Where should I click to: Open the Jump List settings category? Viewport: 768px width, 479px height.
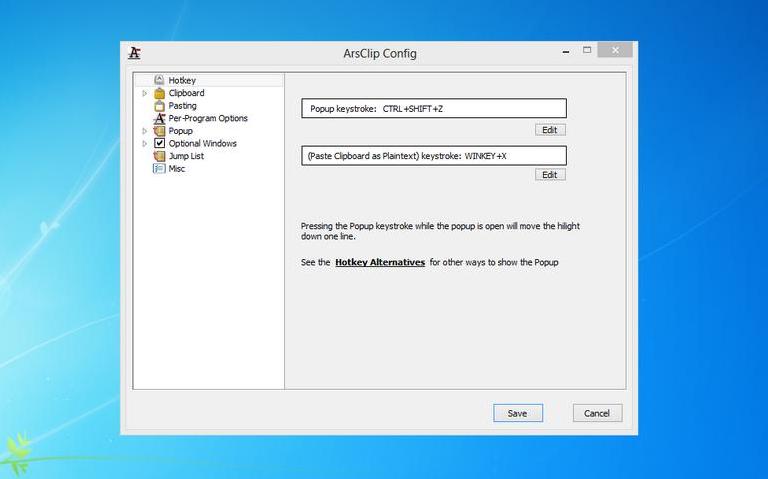click(186, 156)
